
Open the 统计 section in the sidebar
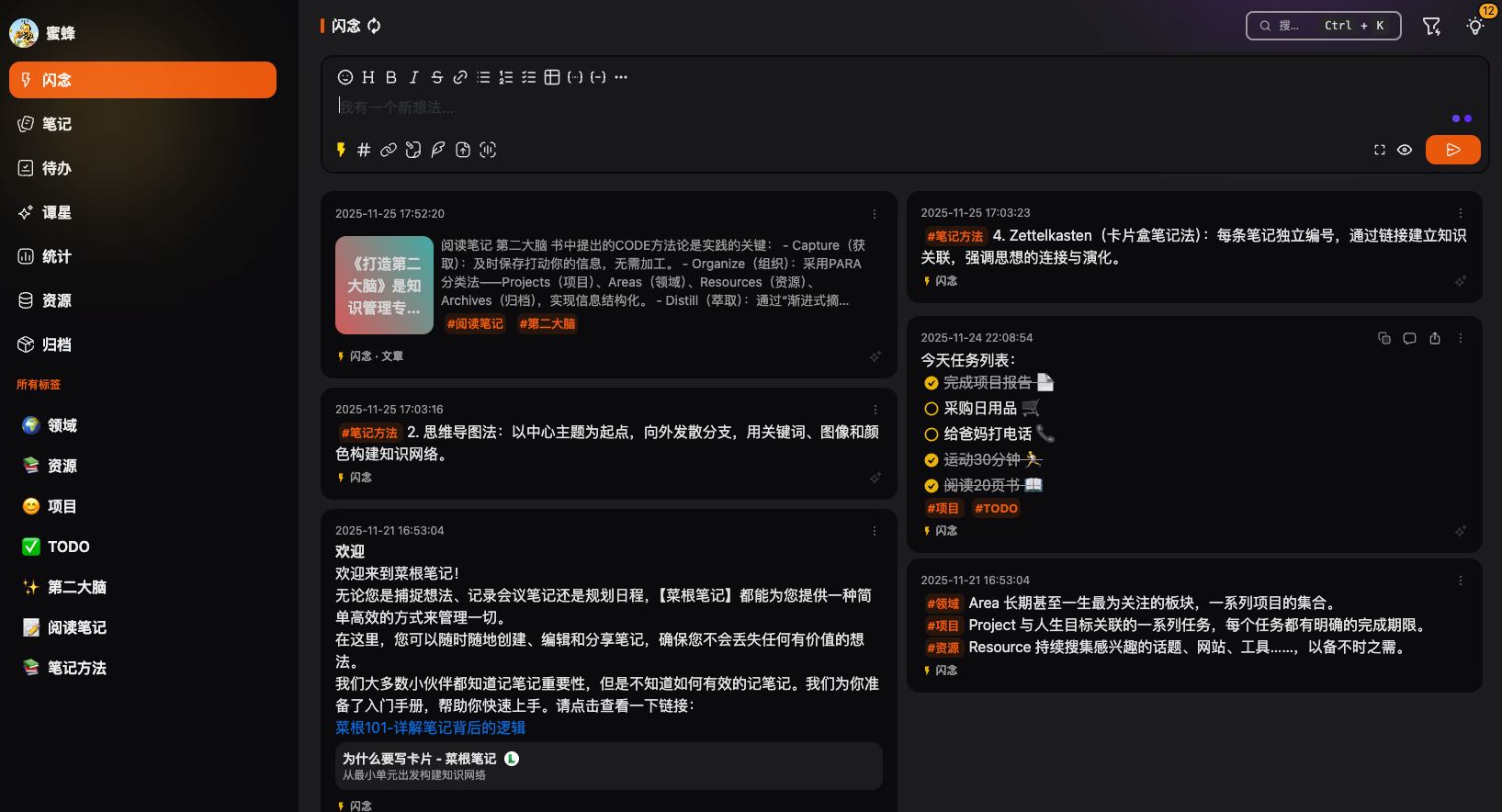[57, 256]
